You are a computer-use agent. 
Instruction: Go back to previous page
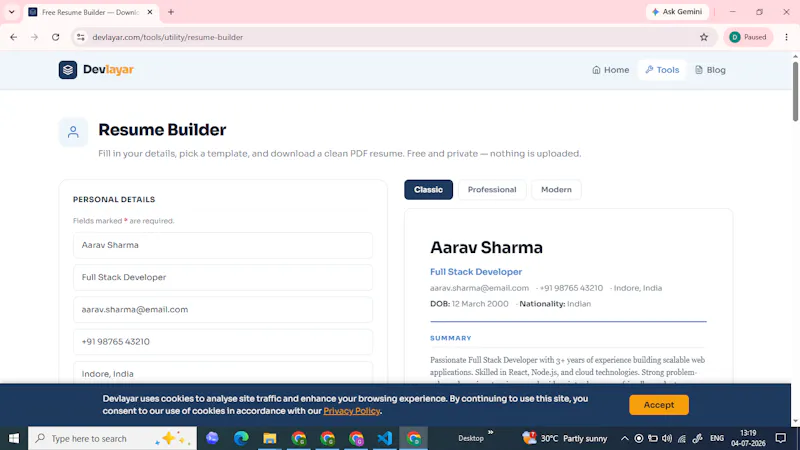tap(14, 37)
